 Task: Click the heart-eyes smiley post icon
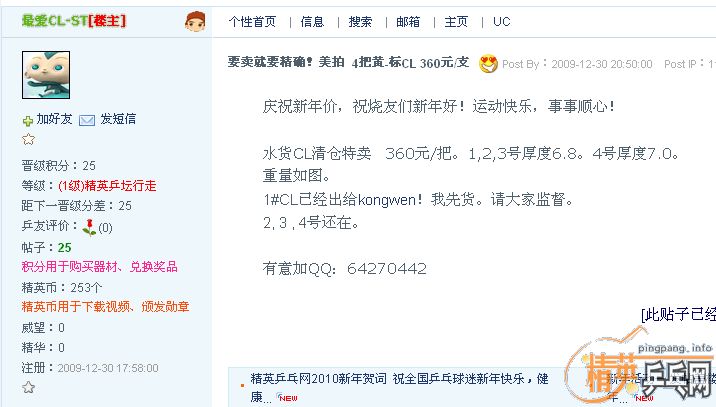(x=488, y=63)
